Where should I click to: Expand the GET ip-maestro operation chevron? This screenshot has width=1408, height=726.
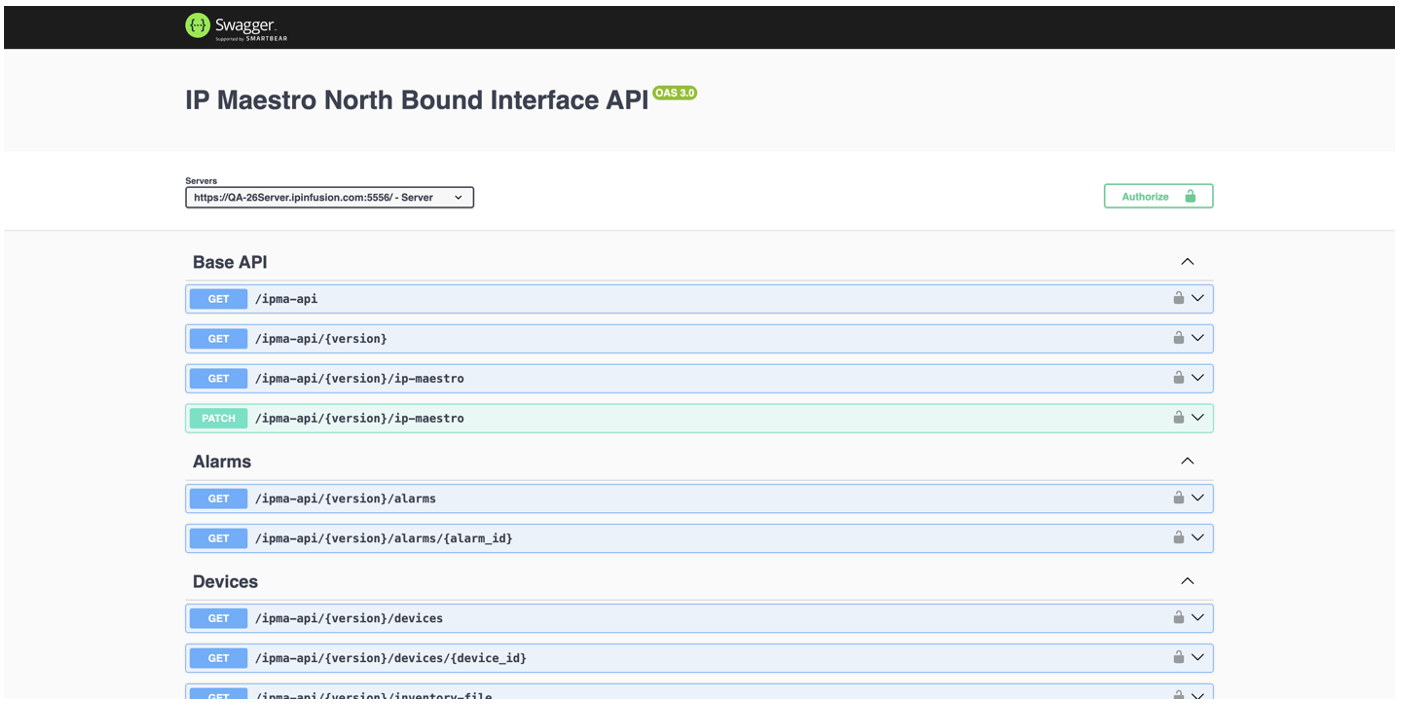point(1197,378)
